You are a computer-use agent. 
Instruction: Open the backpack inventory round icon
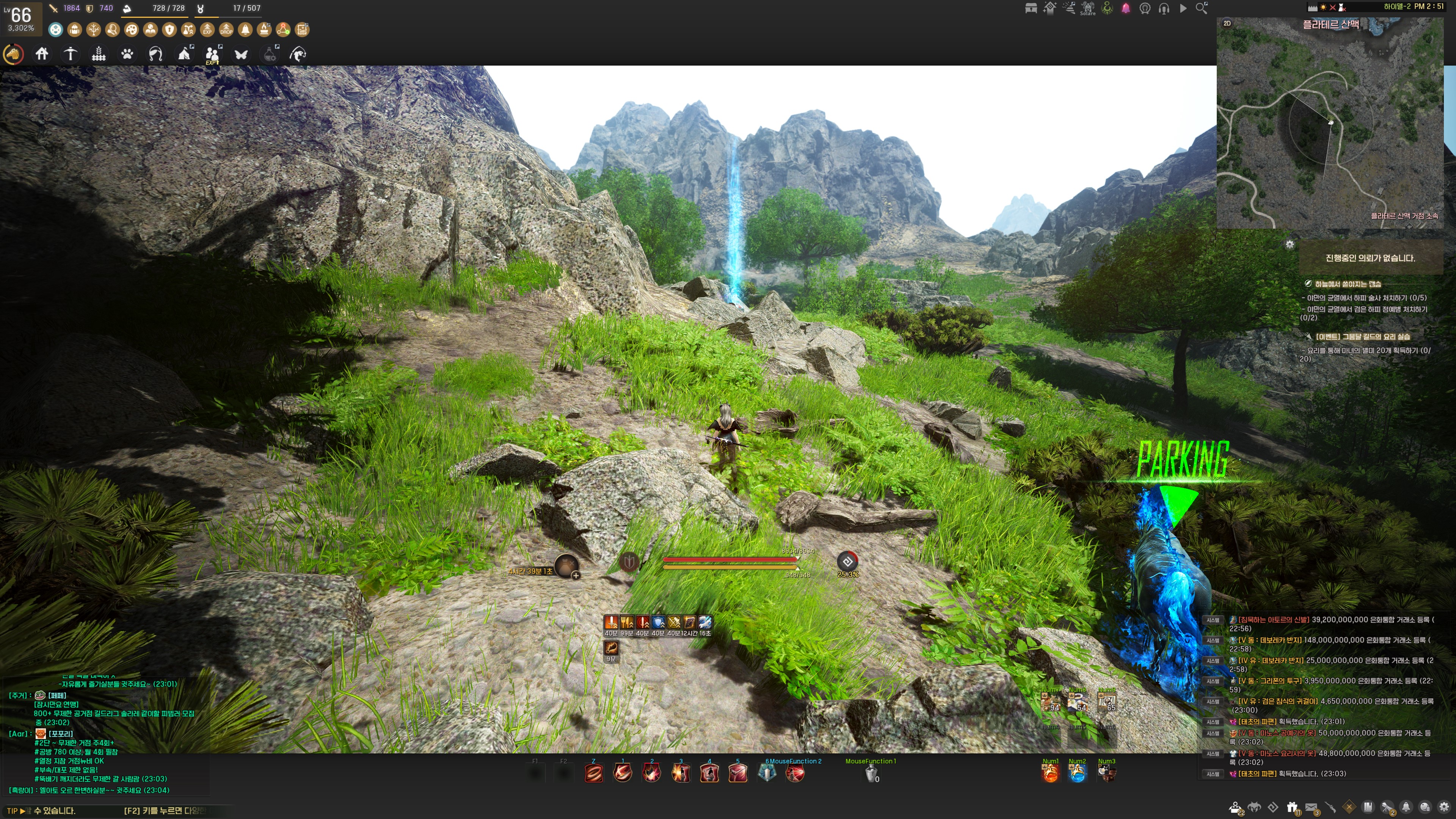75,30
